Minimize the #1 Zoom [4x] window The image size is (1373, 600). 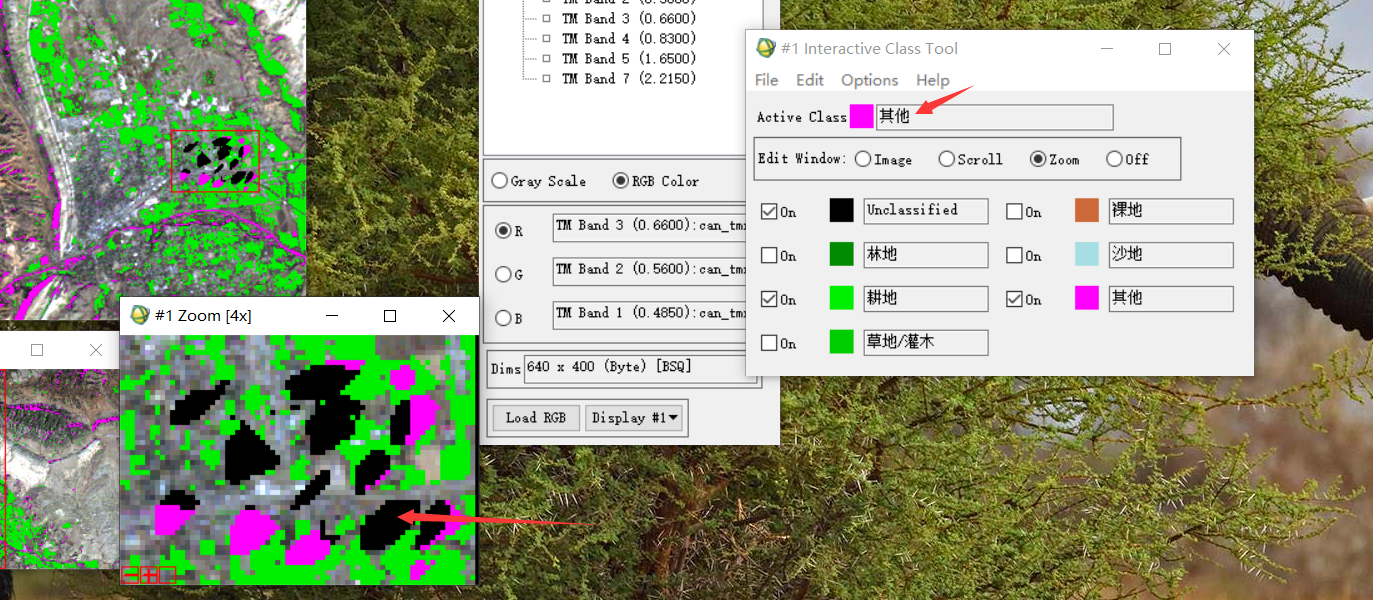pyautogui.click(x=332, y=316)
